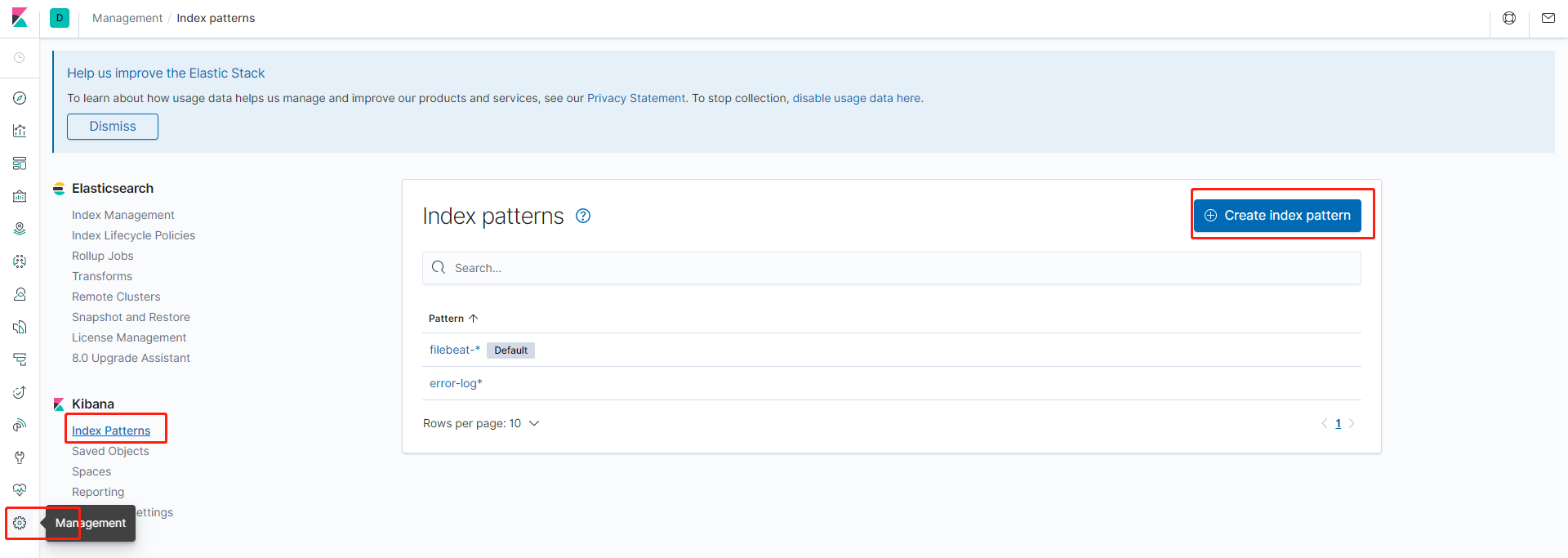This screenshot has height=558, width=1568.
Task: Open the help menu icon in header
Action: (x=1509, y=18)
